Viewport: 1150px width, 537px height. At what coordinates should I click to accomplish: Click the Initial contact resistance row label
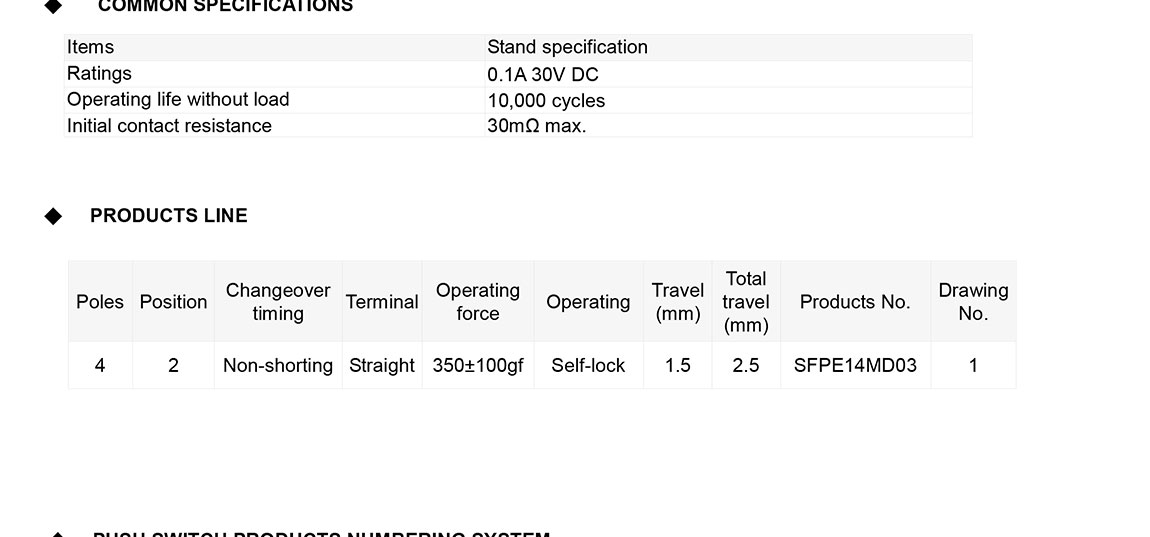click(169, 126)
